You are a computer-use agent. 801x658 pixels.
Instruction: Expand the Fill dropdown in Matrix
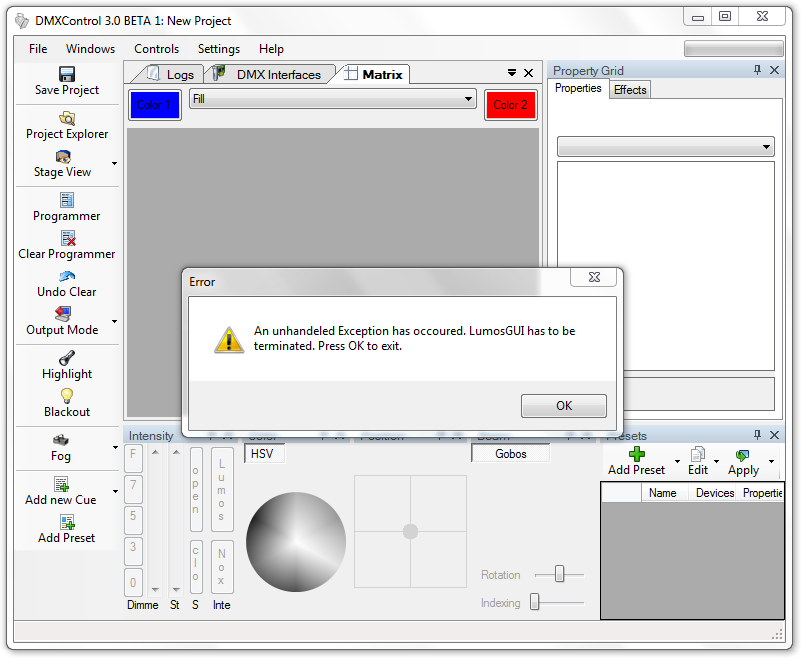tap(469, 99)
